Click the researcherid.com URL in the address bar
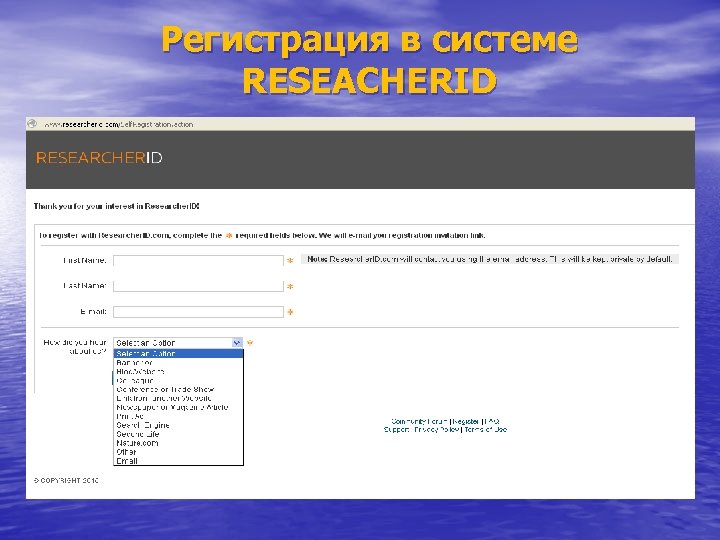 coord(118,124)
